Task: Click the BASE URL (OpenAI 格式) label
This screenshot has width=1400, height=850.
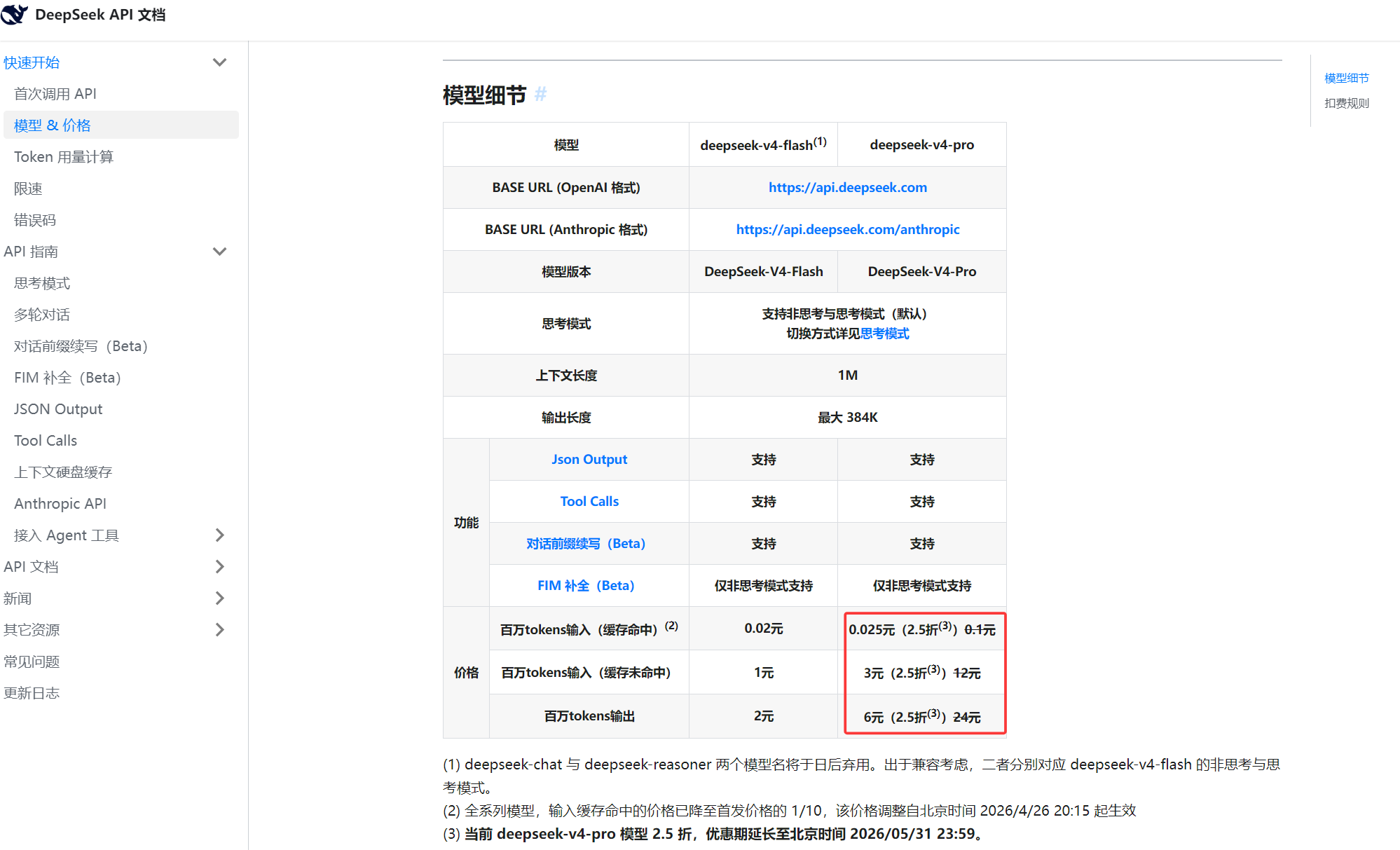Action: coord(566,187)
